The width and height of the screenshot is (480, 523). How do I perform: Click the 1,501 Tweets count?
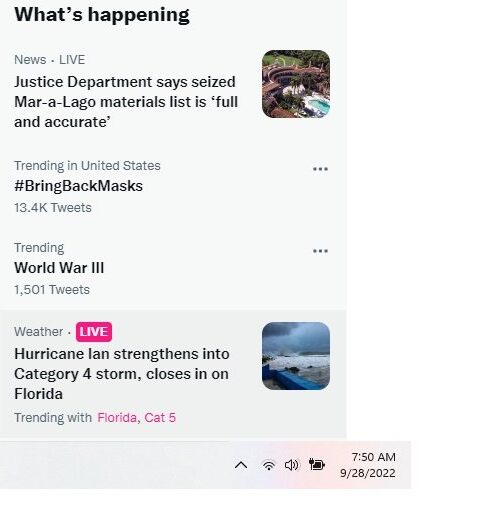(52, 290)
